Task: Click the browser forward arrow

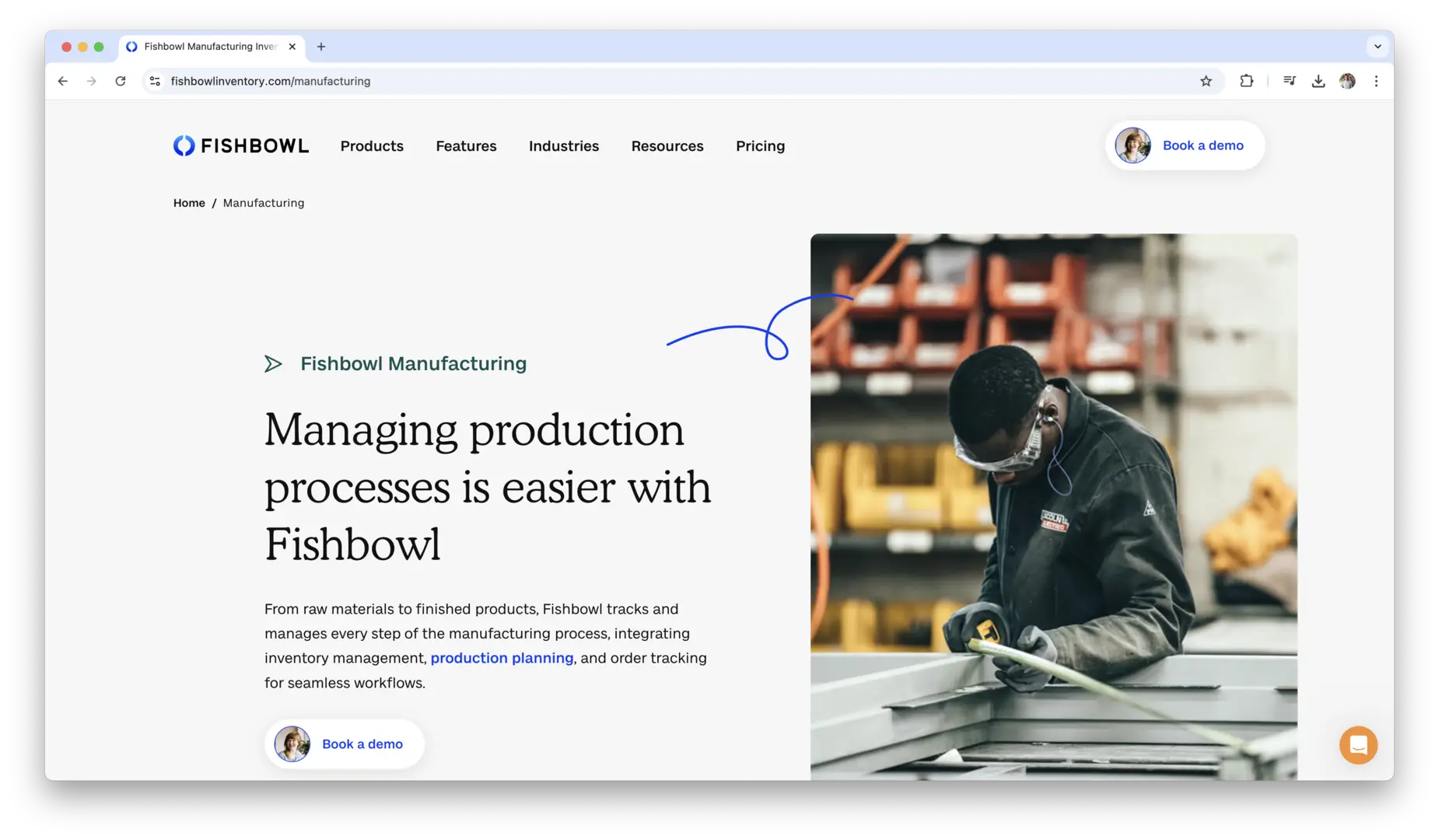Action: click(x=92, y=81)
